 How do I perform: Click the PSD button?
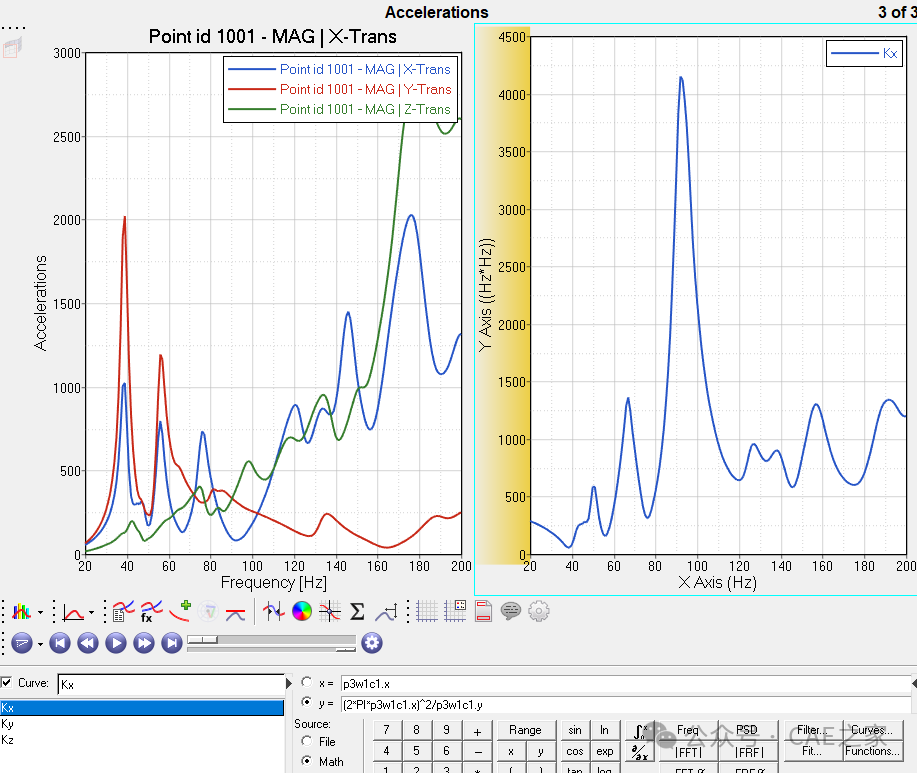[747, 730]
